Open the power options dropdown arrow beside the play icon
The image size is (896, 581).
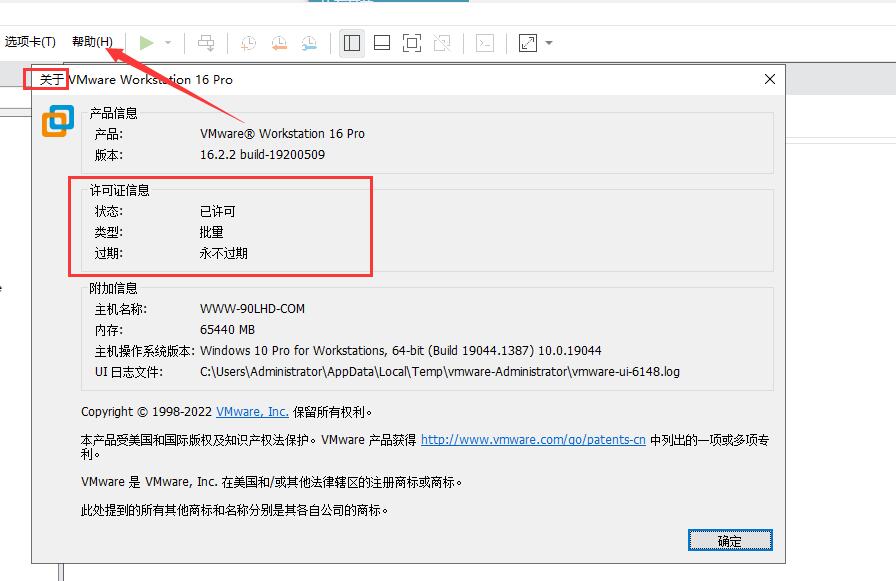point(168,43)
